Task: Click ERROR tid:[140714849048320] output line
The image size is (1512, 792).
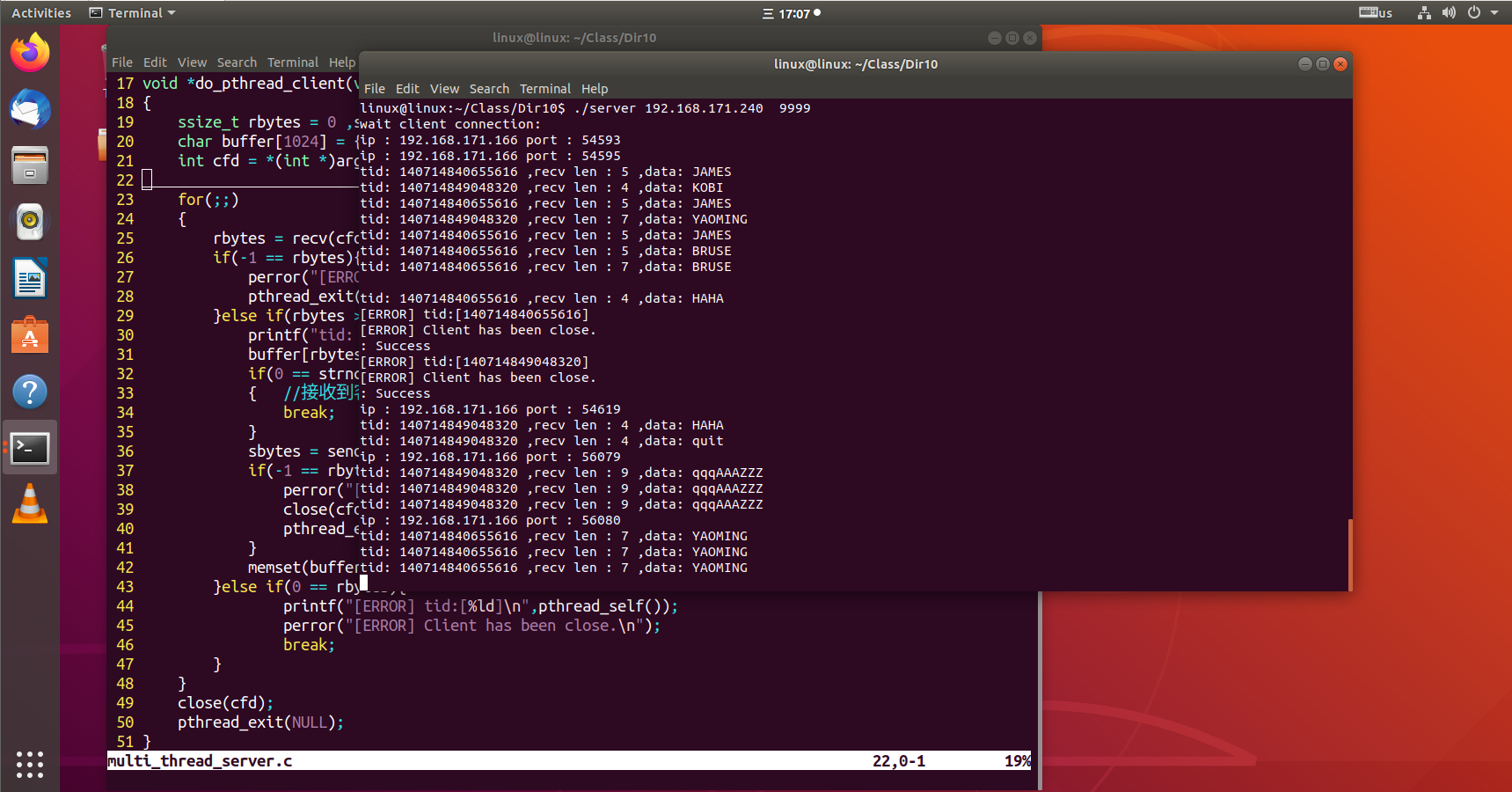Action: coord(474,362)
